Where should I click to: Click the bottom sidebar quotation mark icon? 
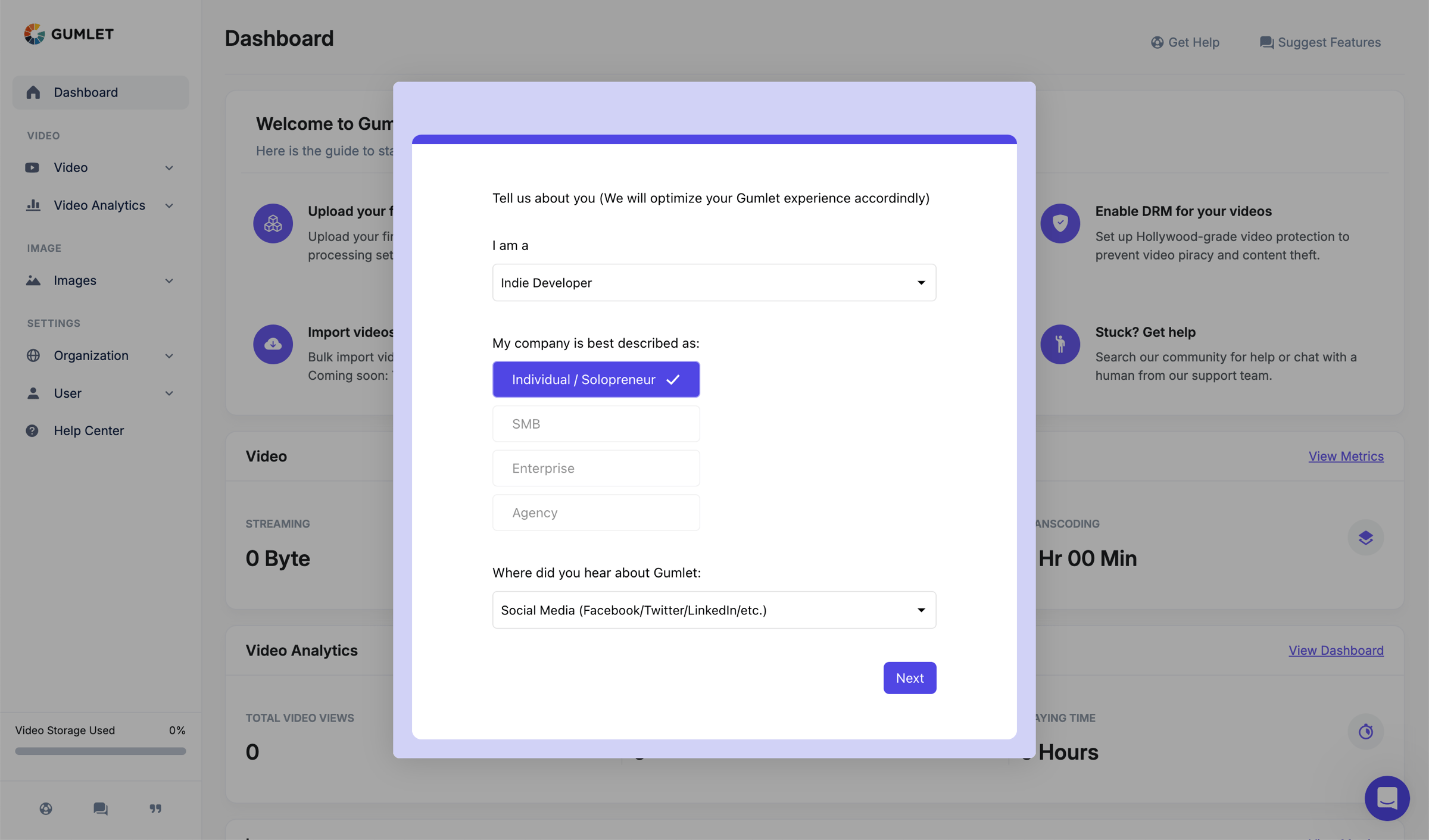tap(155, 808)
